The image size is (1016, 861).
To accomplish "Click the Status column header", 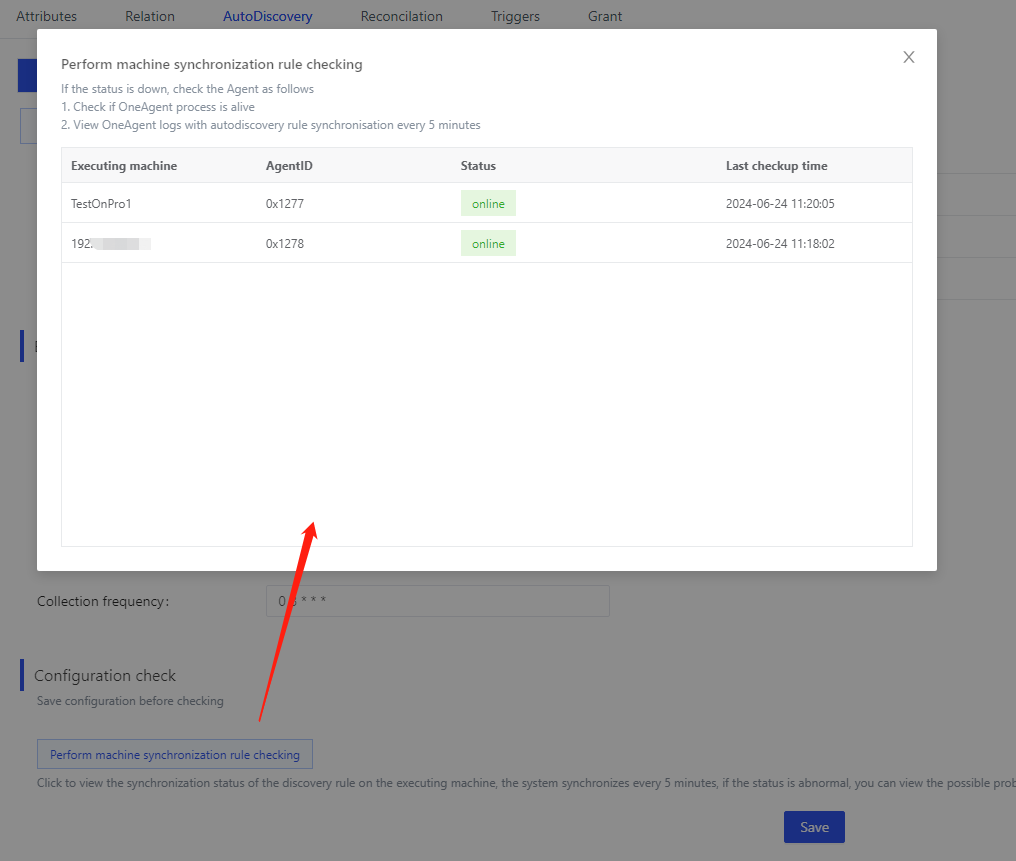I will [x=478, y=166].
